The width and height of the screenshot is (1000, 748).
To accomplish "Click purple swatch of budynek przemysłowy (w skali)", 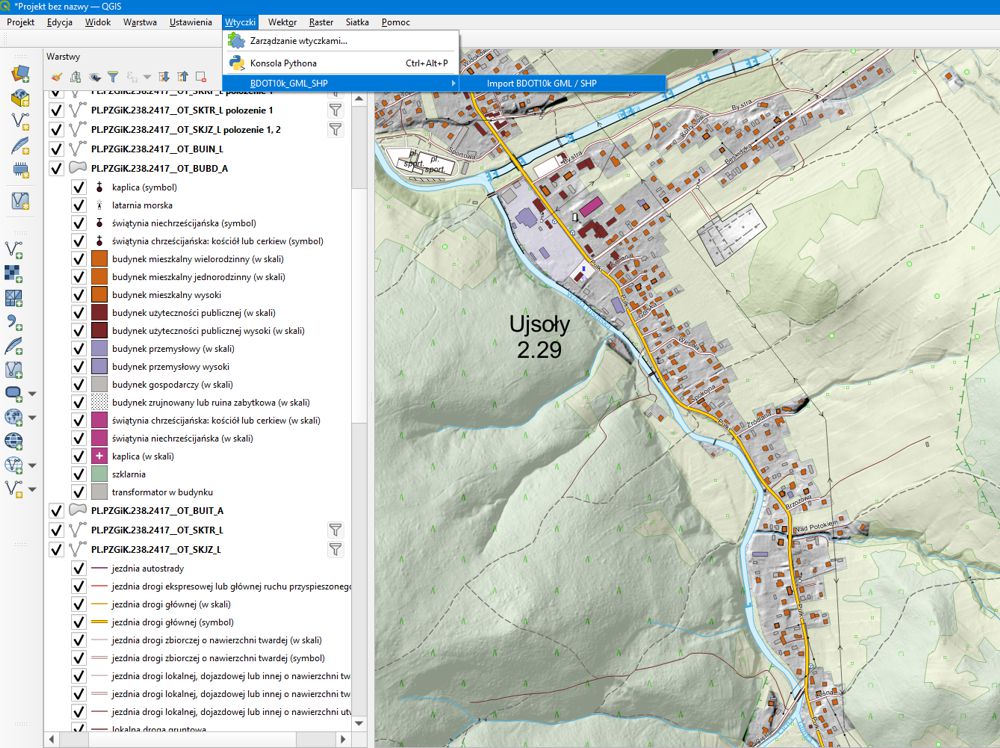I will [x=99, y=349].
